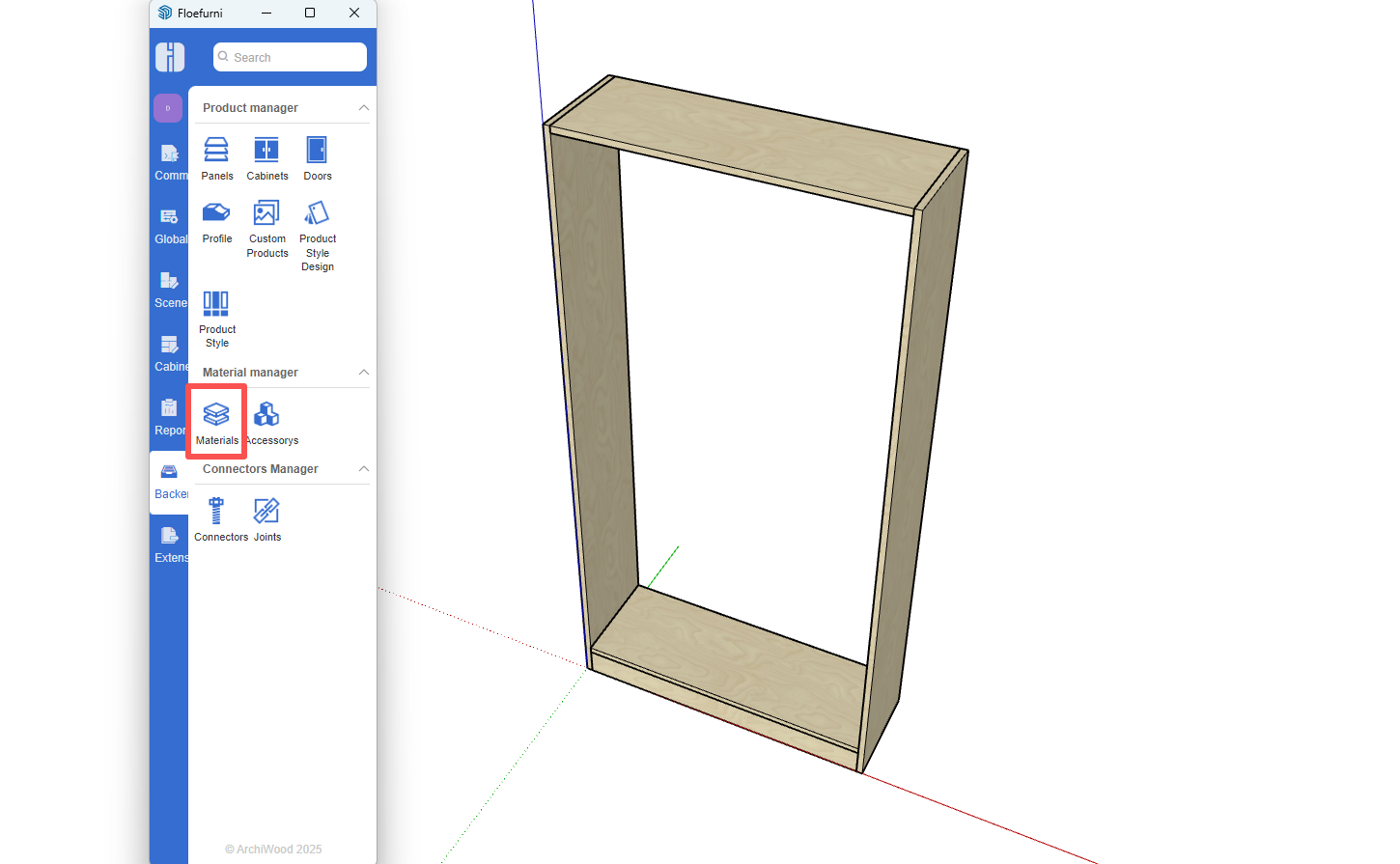Collapse the Product manager section
This screenshot has height=864, width=1400.
tap(364, 108)
